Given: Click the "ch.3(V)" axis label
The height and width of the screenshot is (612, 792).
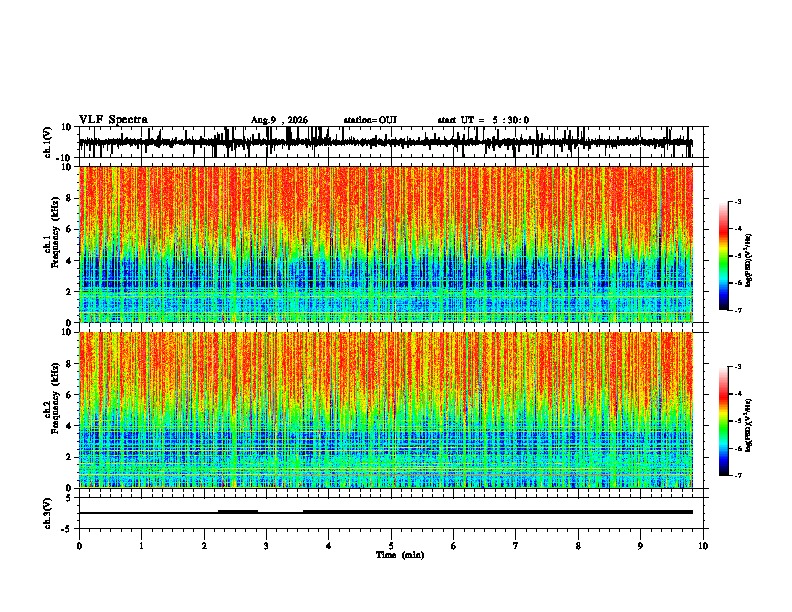Looking at the screenshot, I should [x=48, y=513].
